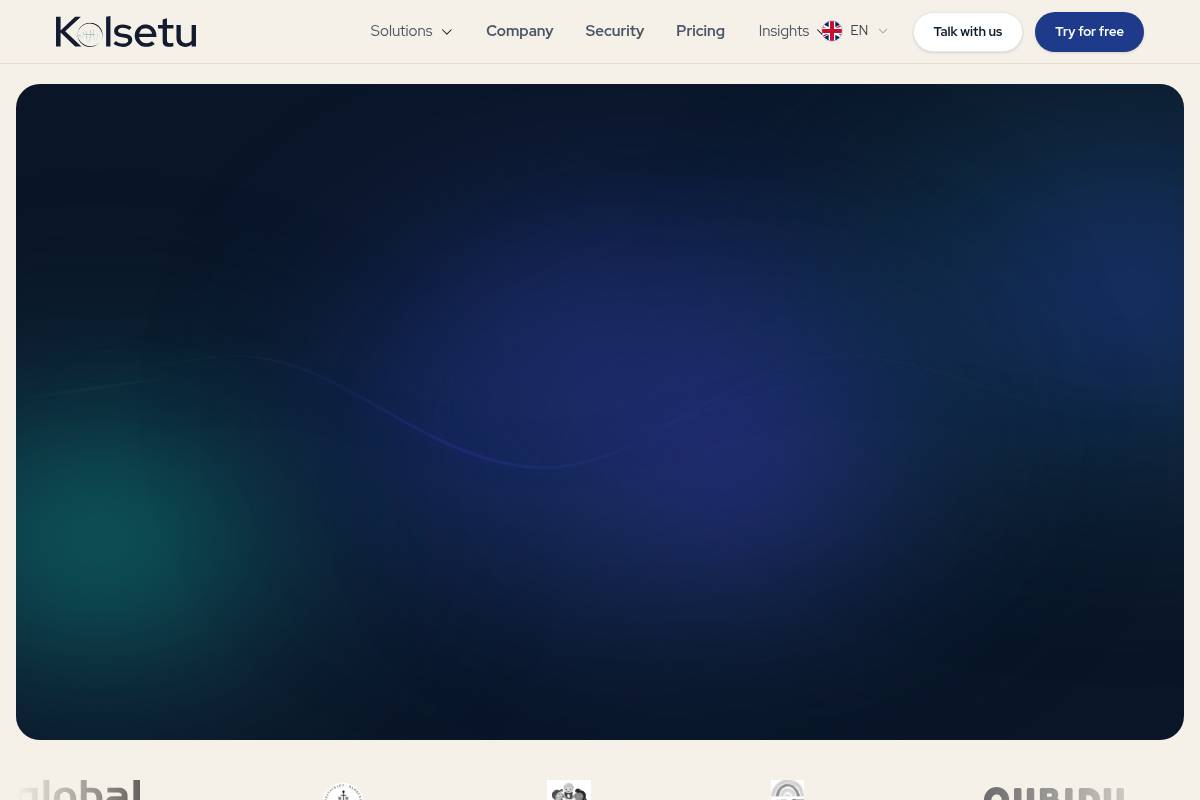Click the group photo partner thumbnail
This screenshot has width=1200, height=800.
click(x=569, y=790)
